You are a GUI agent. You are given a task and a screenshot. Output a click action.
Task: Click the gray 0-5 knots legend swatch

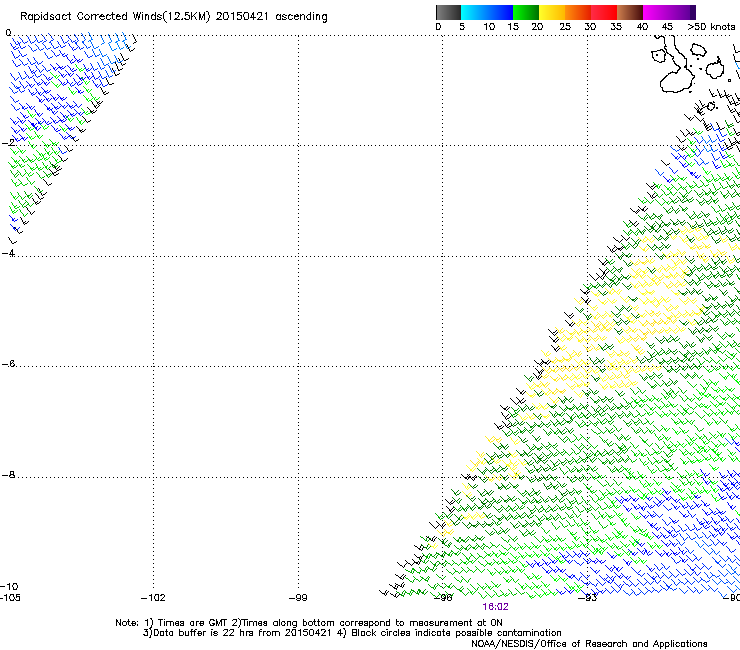point(448,12)
